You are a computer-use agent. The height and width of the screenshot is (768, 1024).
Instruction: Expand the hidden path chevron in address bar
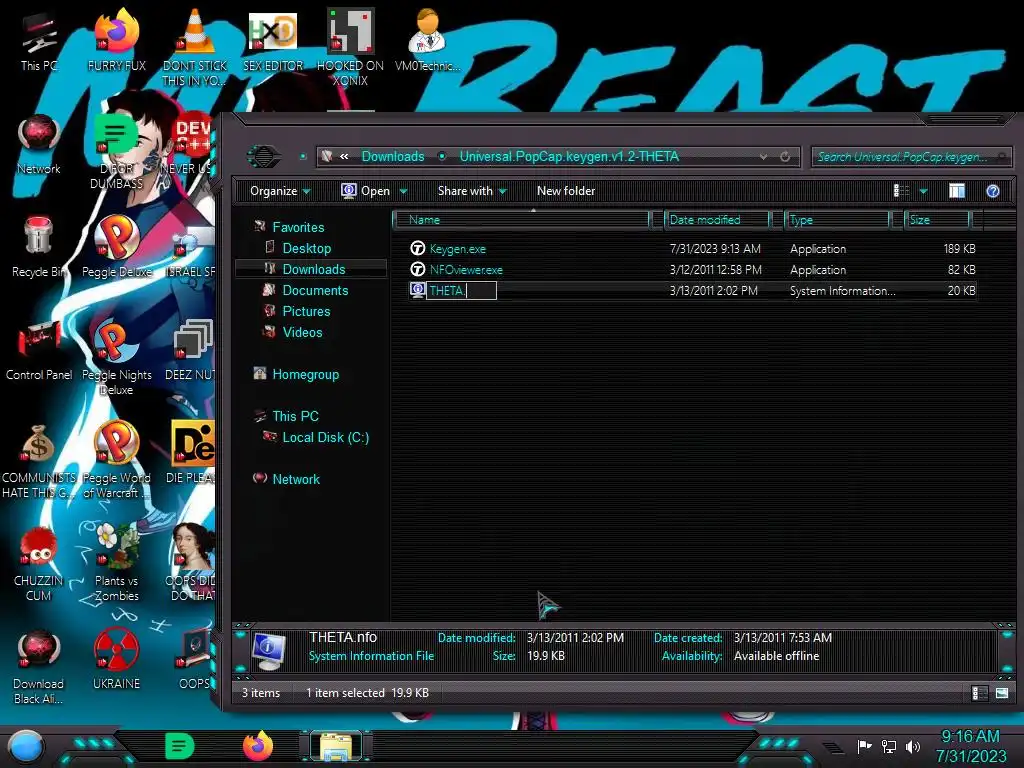point(344,157)
